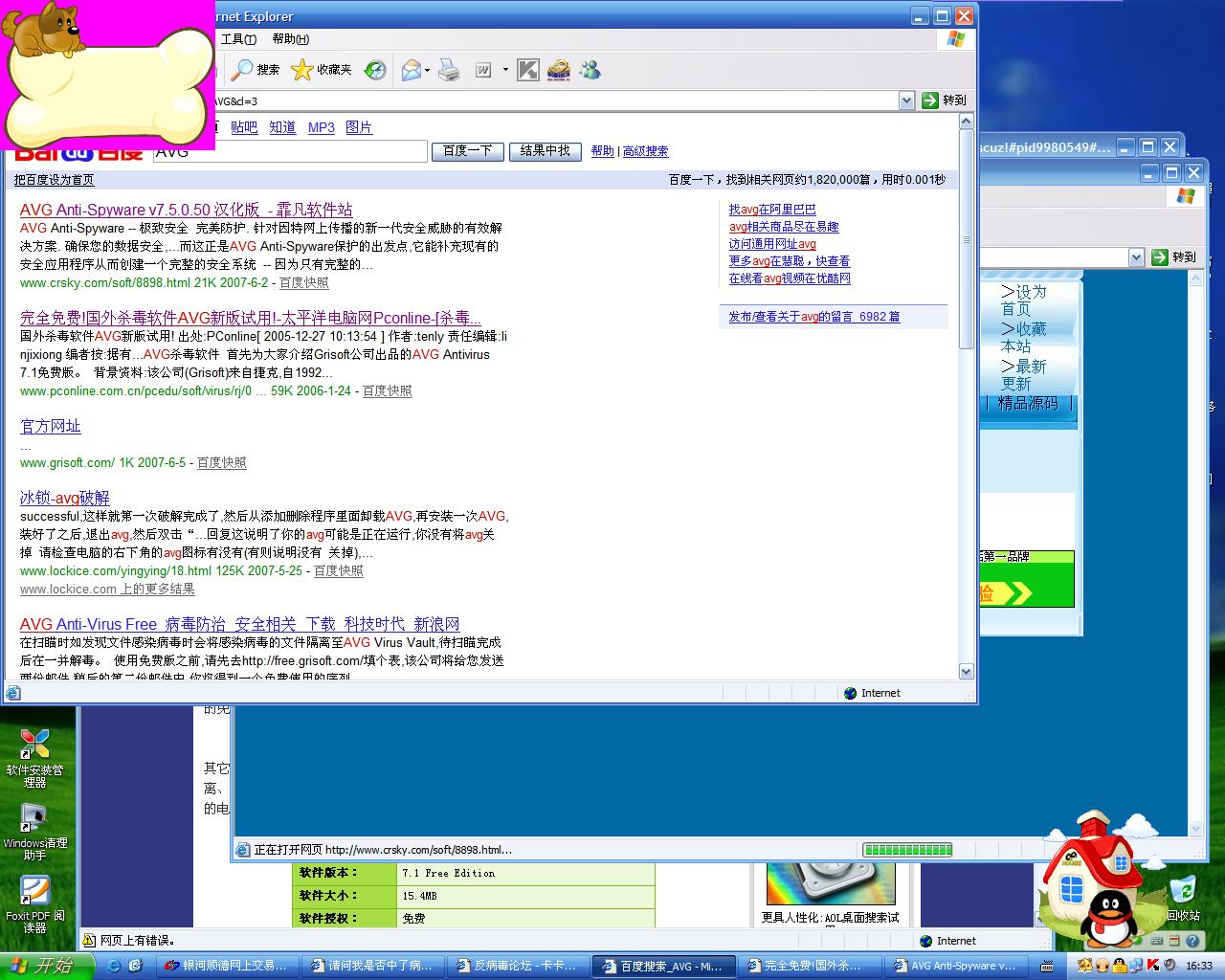Click Go (转到) in the right background window
The width and height of the screenshot is (1225, 980).
[1173, 257]
